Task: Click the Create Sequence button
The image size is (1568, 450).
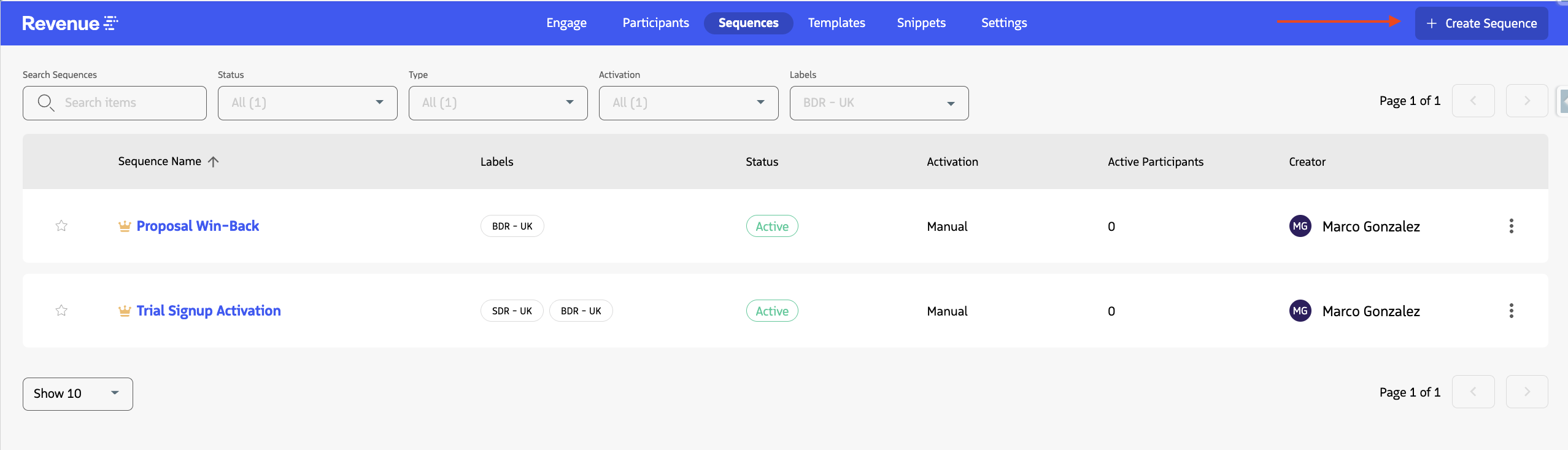Action: point(1481,23)
